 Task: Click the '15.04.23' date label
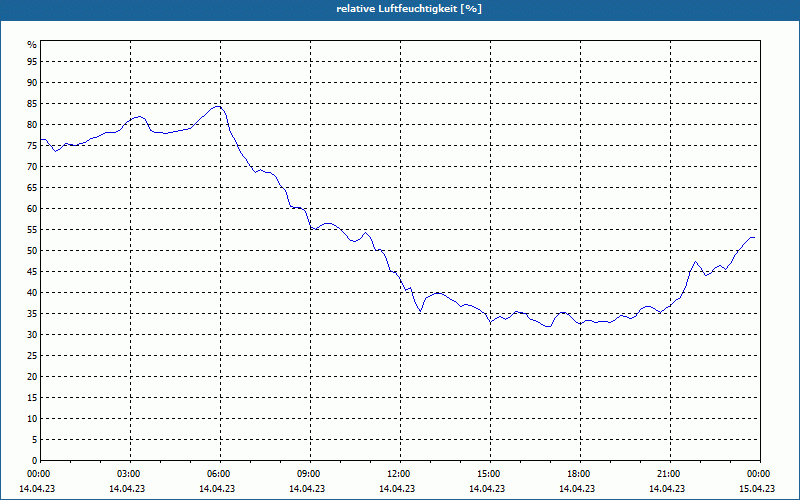point(757,488)
